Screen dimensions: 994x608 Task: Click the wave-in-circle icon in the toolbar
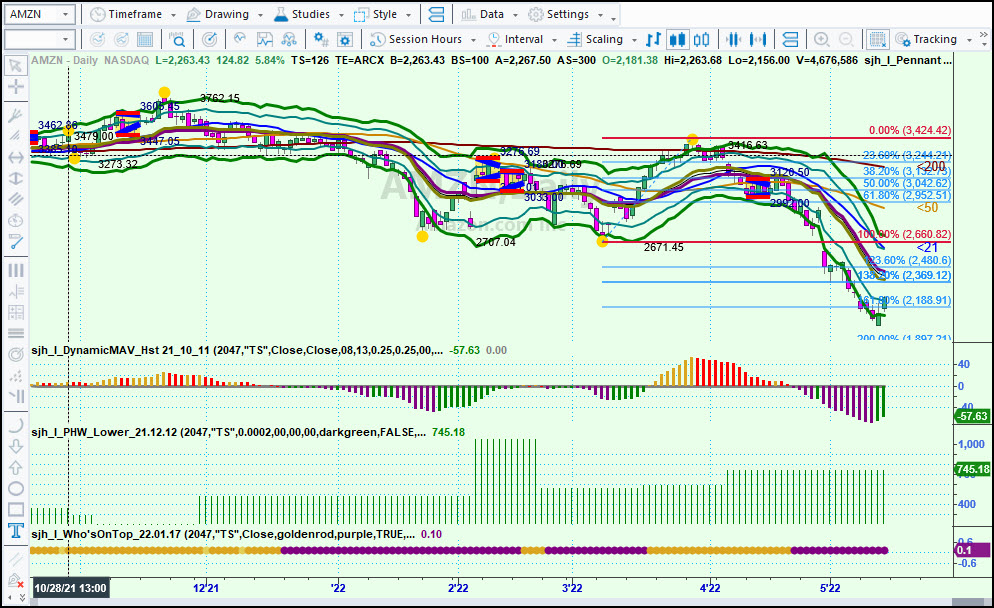[240, 39]
